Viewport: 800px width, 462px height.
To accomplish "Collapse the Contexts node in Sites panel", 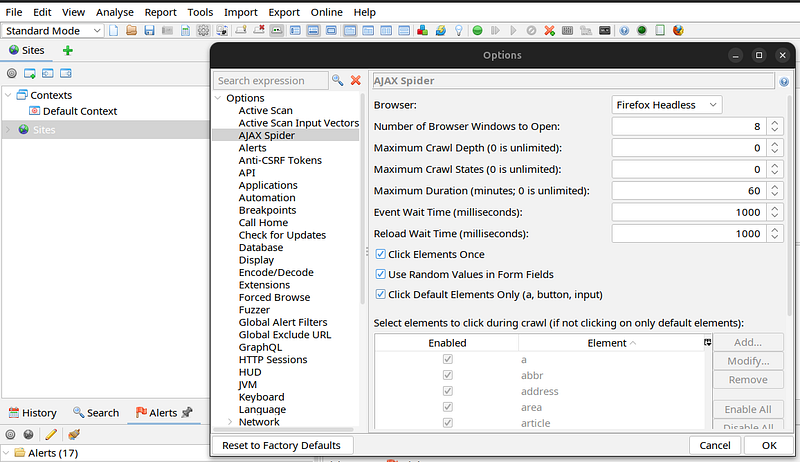I will pos(8,95).
